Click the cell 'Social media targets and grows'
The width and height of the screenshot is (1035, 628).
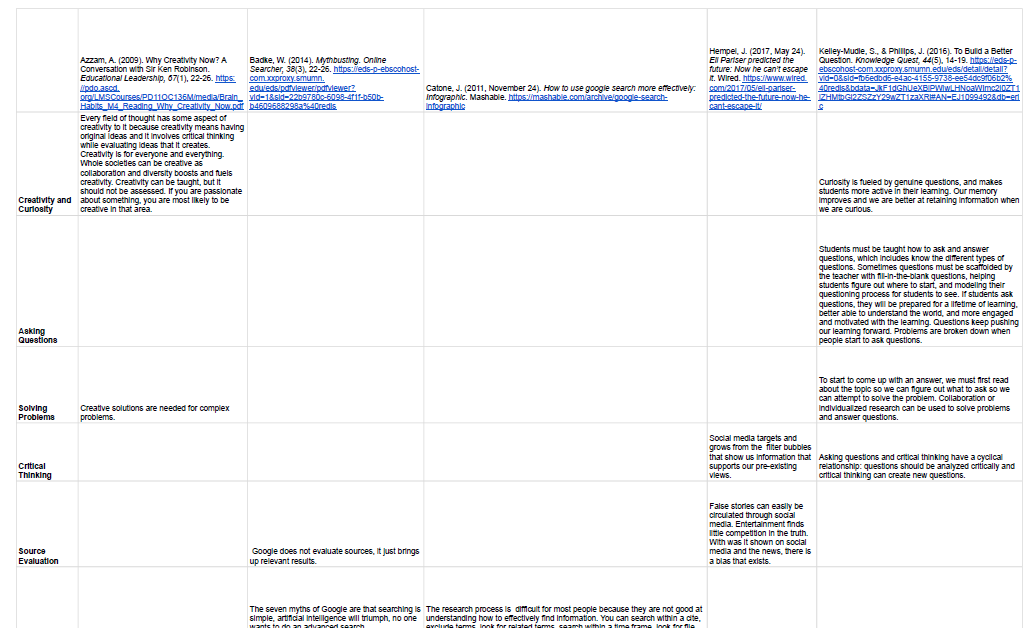pos(761,452)
